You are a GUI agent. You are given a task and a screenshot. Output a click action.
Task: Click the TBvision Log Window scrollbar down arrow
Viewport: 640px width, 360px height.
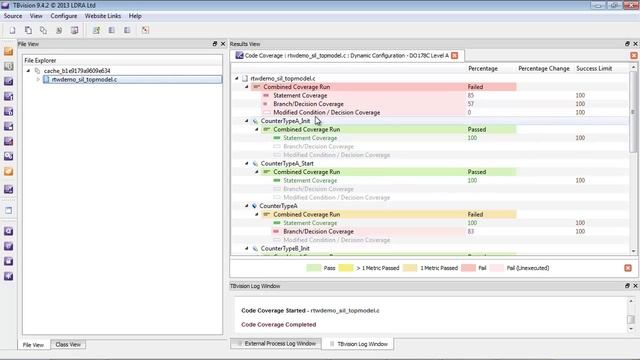[631, 329]
